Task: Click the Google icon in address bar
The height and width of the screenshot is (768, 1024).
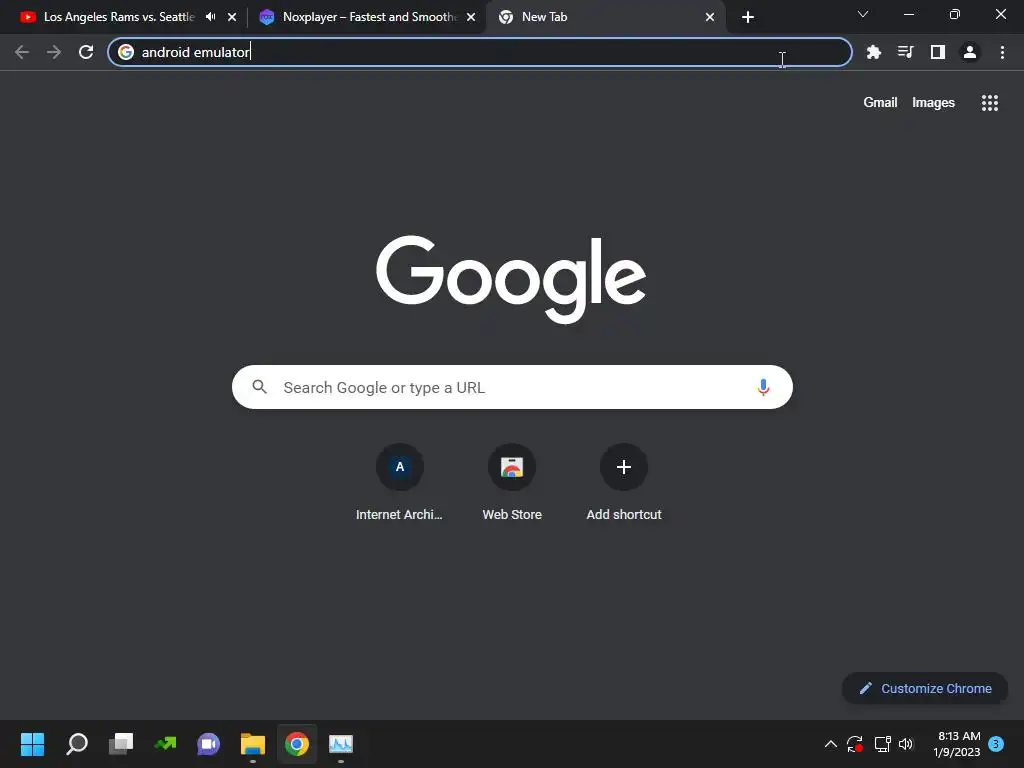Action: 126,52
